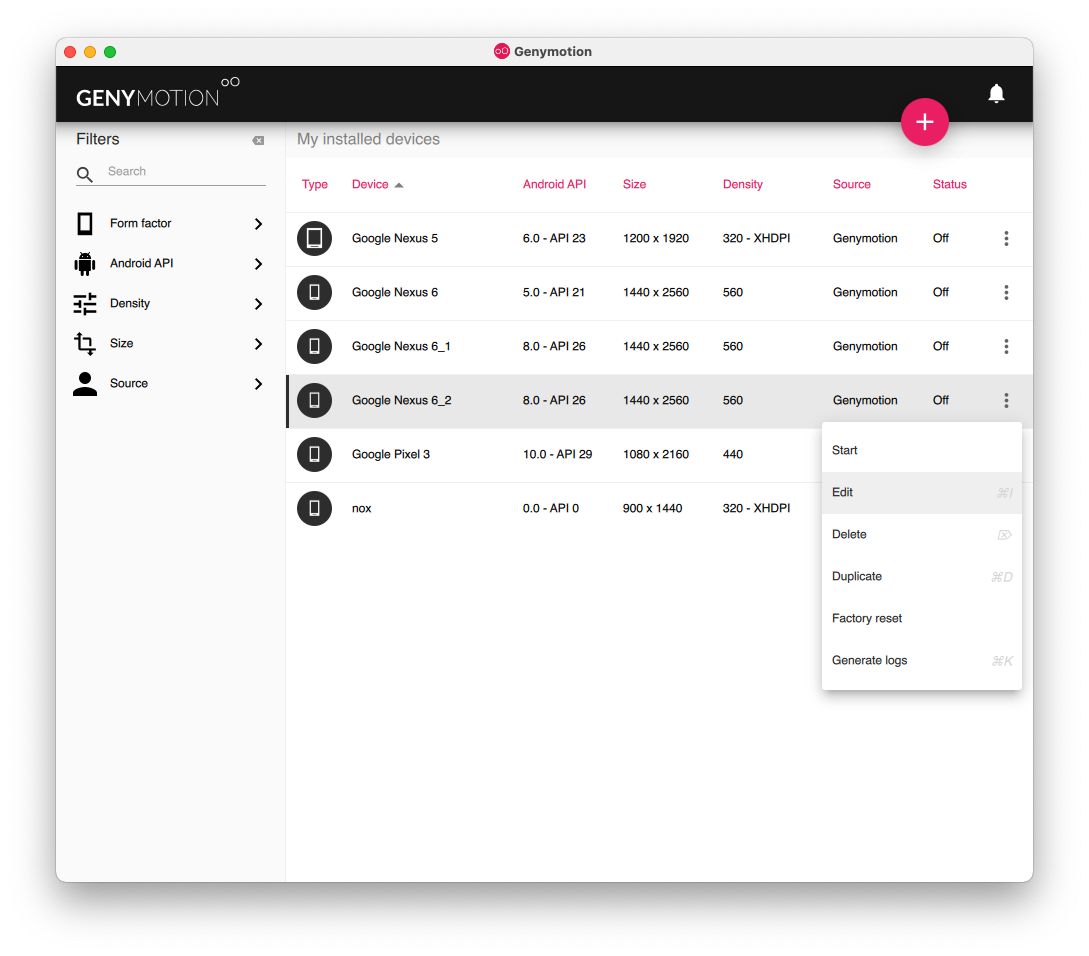Choose Factory reset from the context menu
Viewport: 1089px width, 956px height.
point(922,618)
